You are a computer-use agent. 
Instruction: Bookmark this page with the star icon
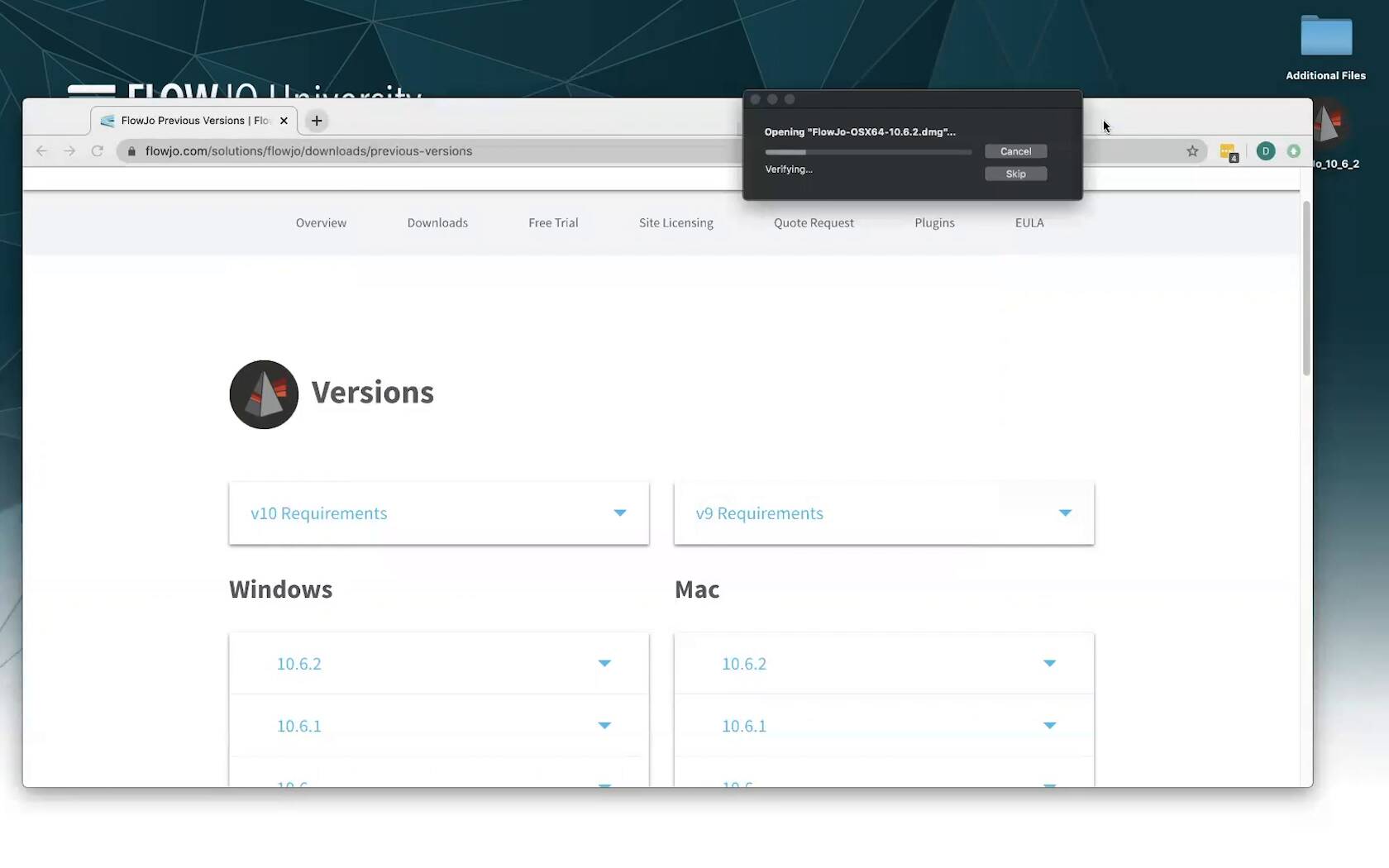click(1192, 150)
